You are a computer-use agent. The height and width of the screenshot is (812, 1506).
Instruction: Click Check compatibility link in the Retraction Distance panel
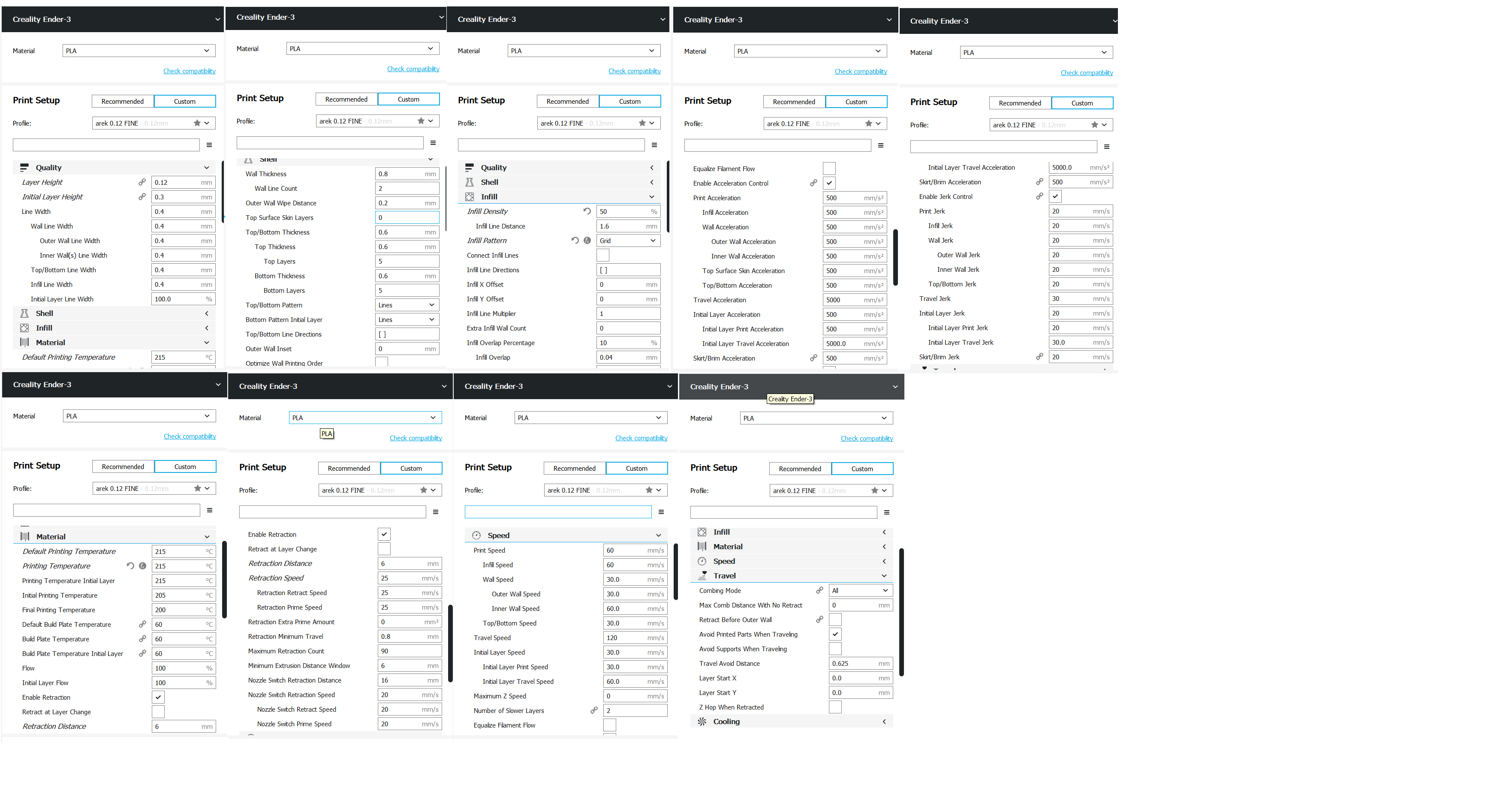click(416, 438)
